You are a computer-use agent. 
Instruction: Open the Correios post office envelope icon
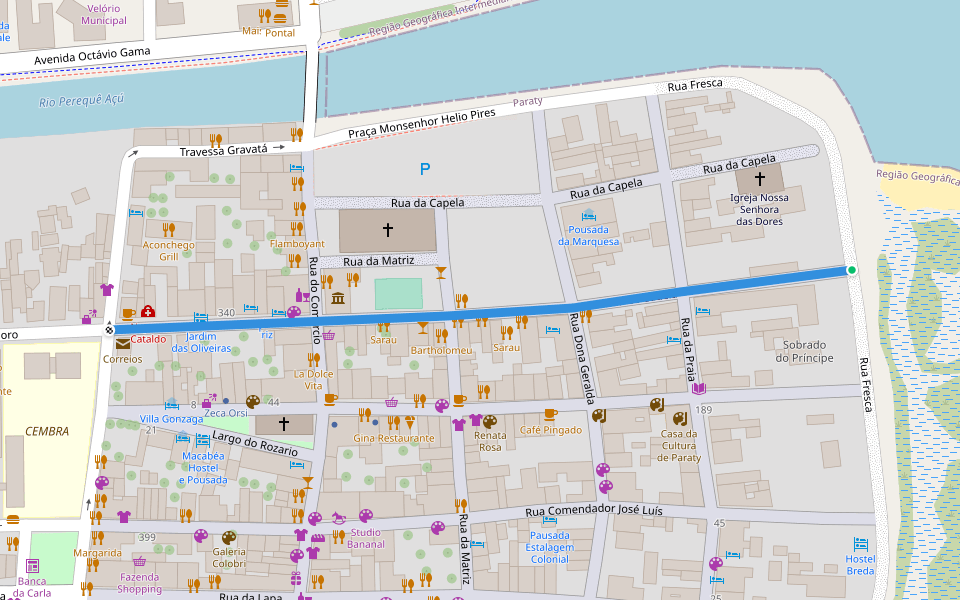121,341
